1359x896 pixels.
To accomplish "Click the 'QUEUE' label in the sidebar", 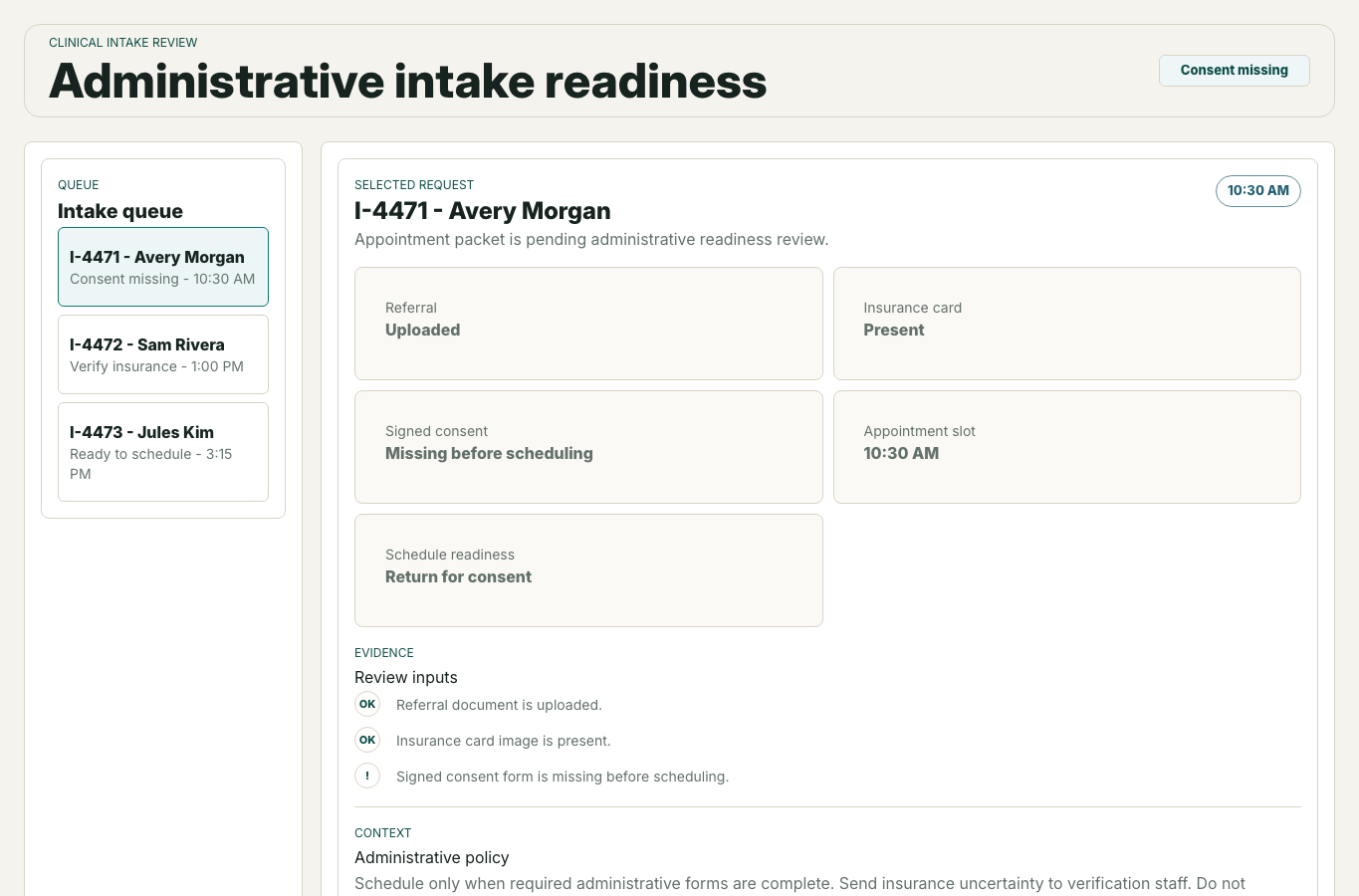I will click(x=79, y=185).
